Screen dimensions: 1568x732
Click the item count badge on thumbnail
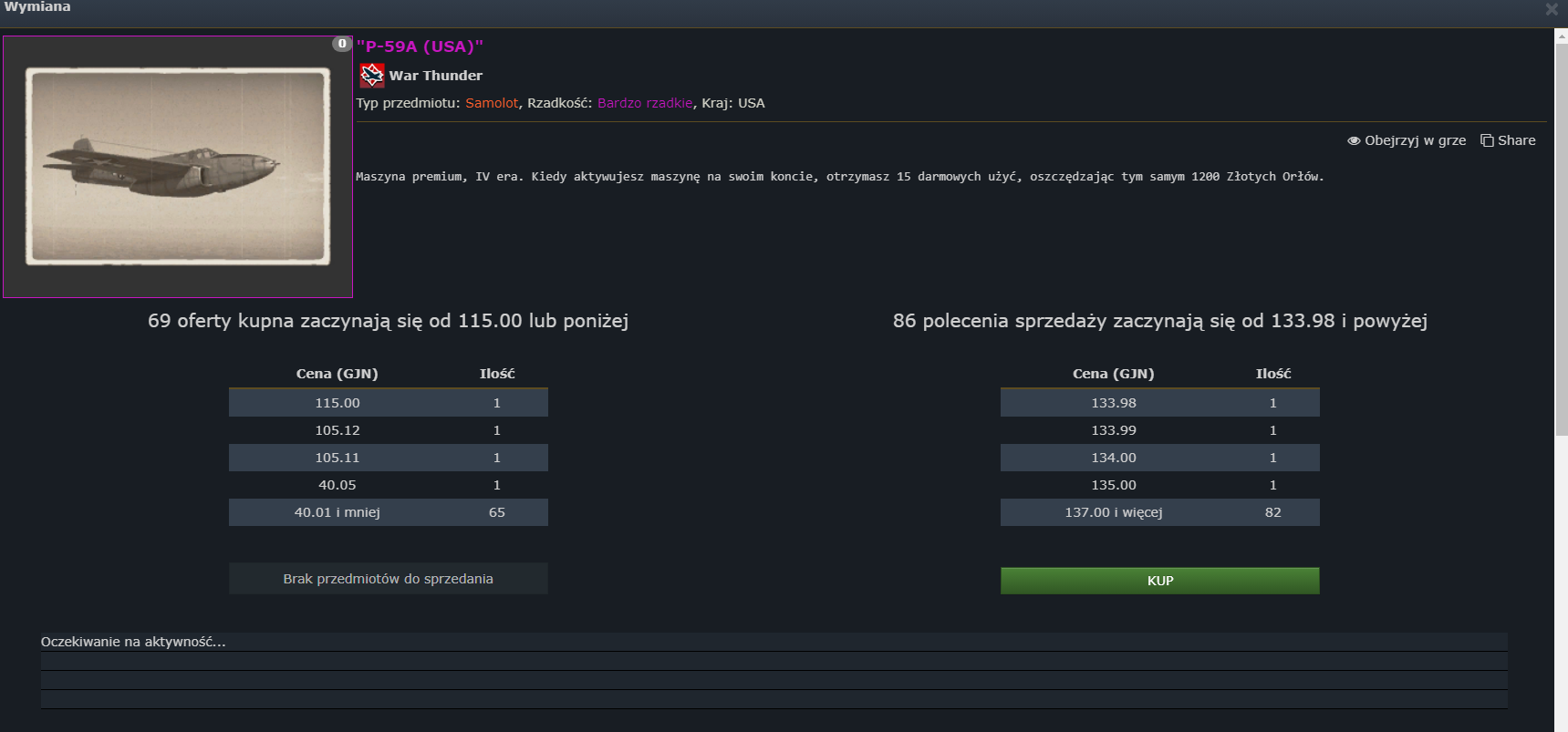[x=342, y=44]
